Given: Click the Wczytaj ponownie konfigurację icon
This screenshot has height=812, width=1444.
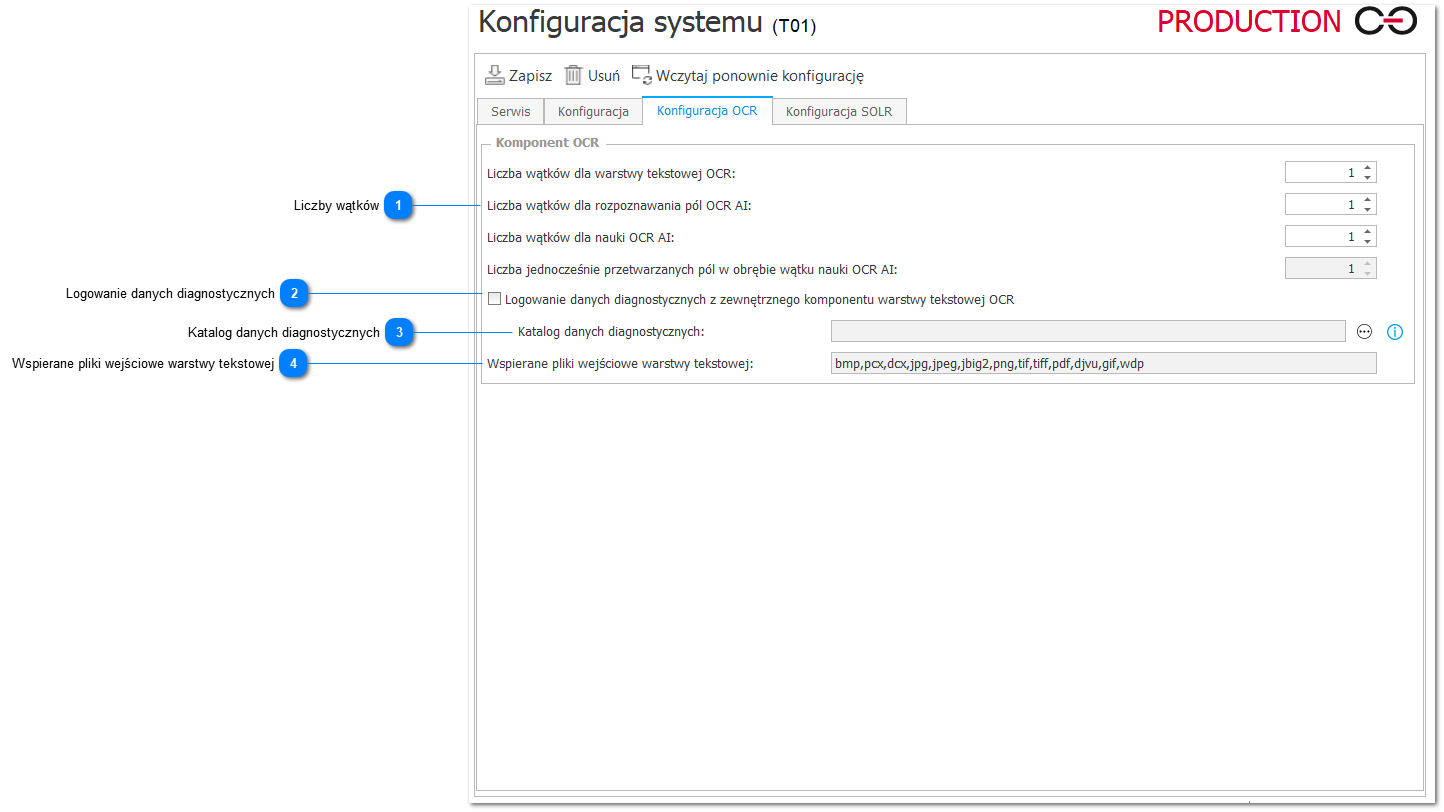Looking at the screenshot, I should pos(641,75).
